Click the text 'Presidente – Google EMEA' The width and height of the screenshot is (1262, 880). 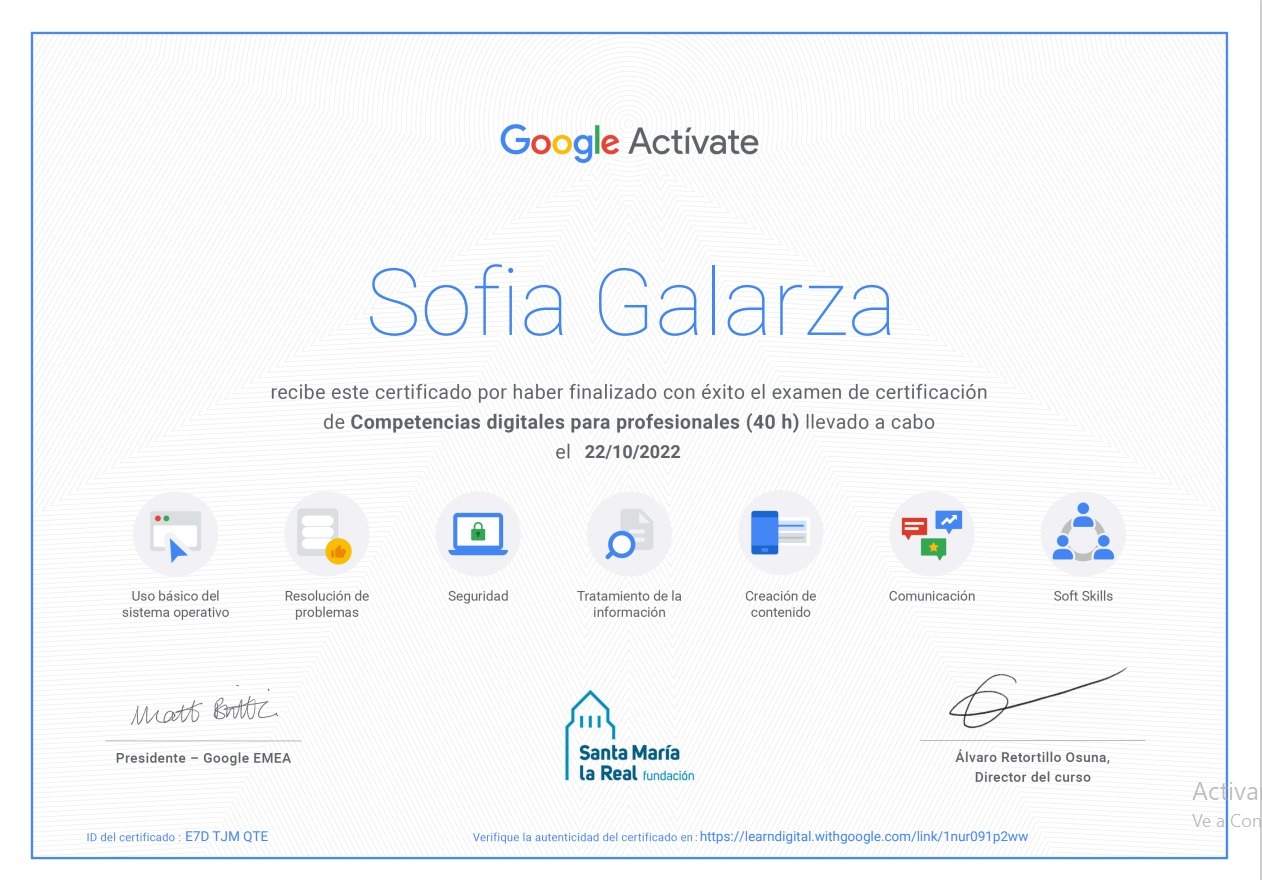pyautogui.click(x=203, y=758)
